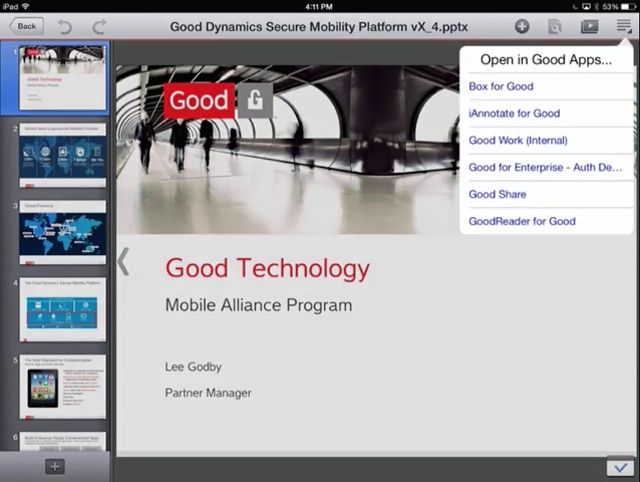The image size is (640, 482).
Task: Select slide 6 thumbnail
Action: [x=62, y=442]
